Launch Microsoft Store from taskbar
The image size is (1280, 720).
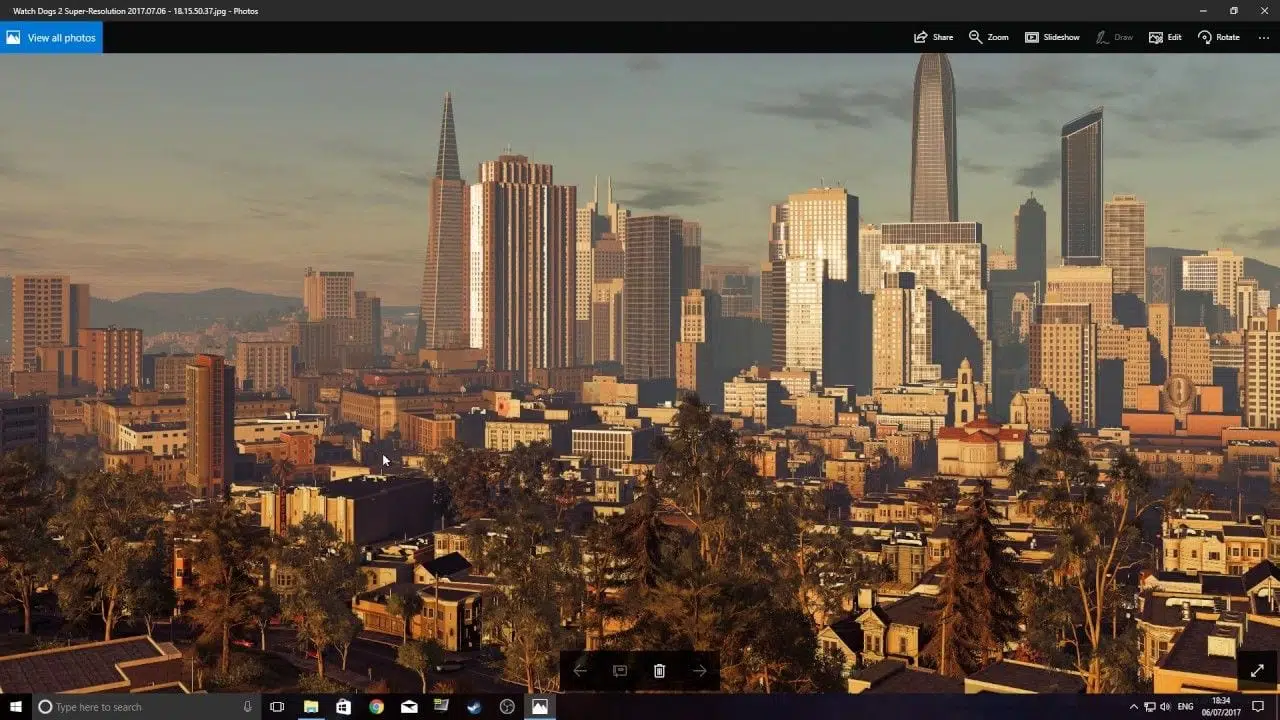[343, 707]
